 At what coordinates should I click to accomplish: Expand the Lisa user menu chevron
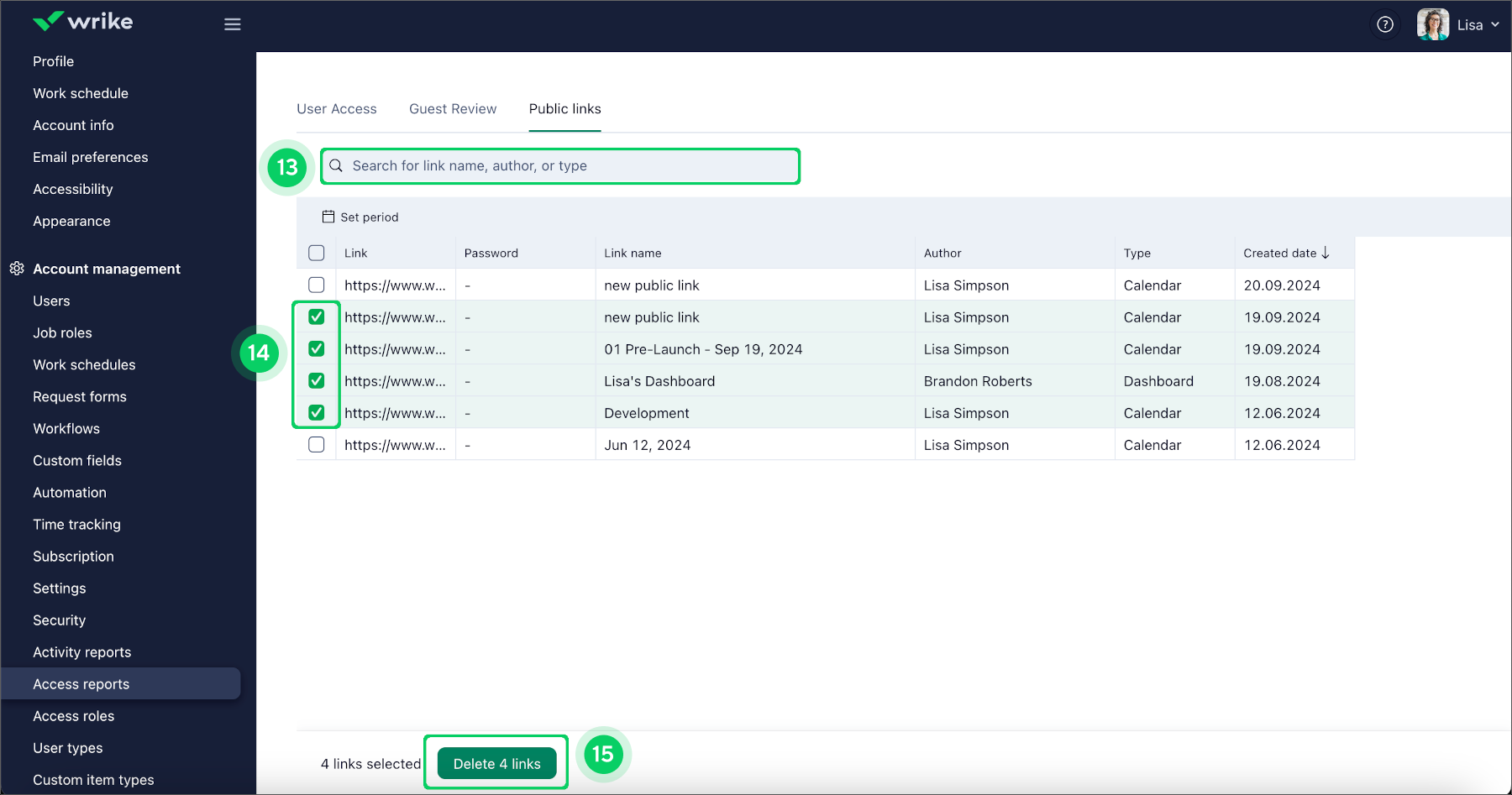coord(1495,25)
